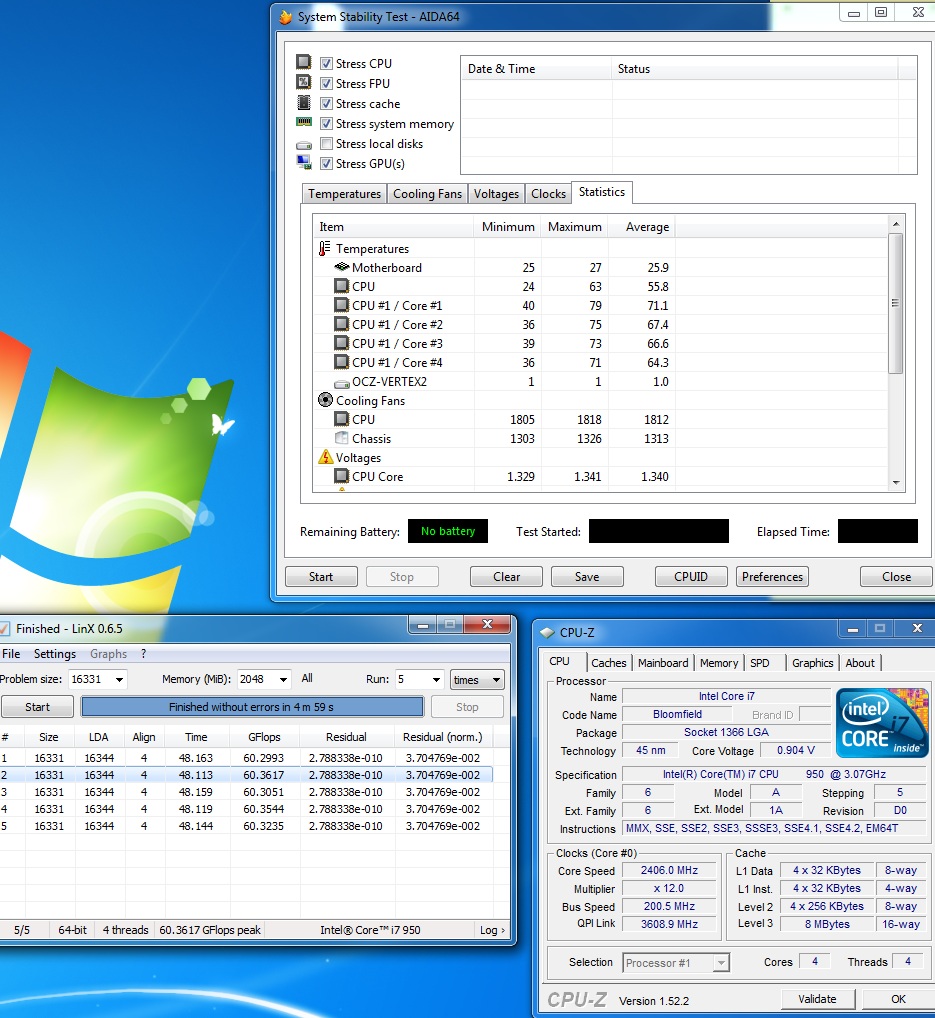The image size is (935, 1018).
Task: Open the Settings menu in LinX
Action: click(x=55, y=654)
